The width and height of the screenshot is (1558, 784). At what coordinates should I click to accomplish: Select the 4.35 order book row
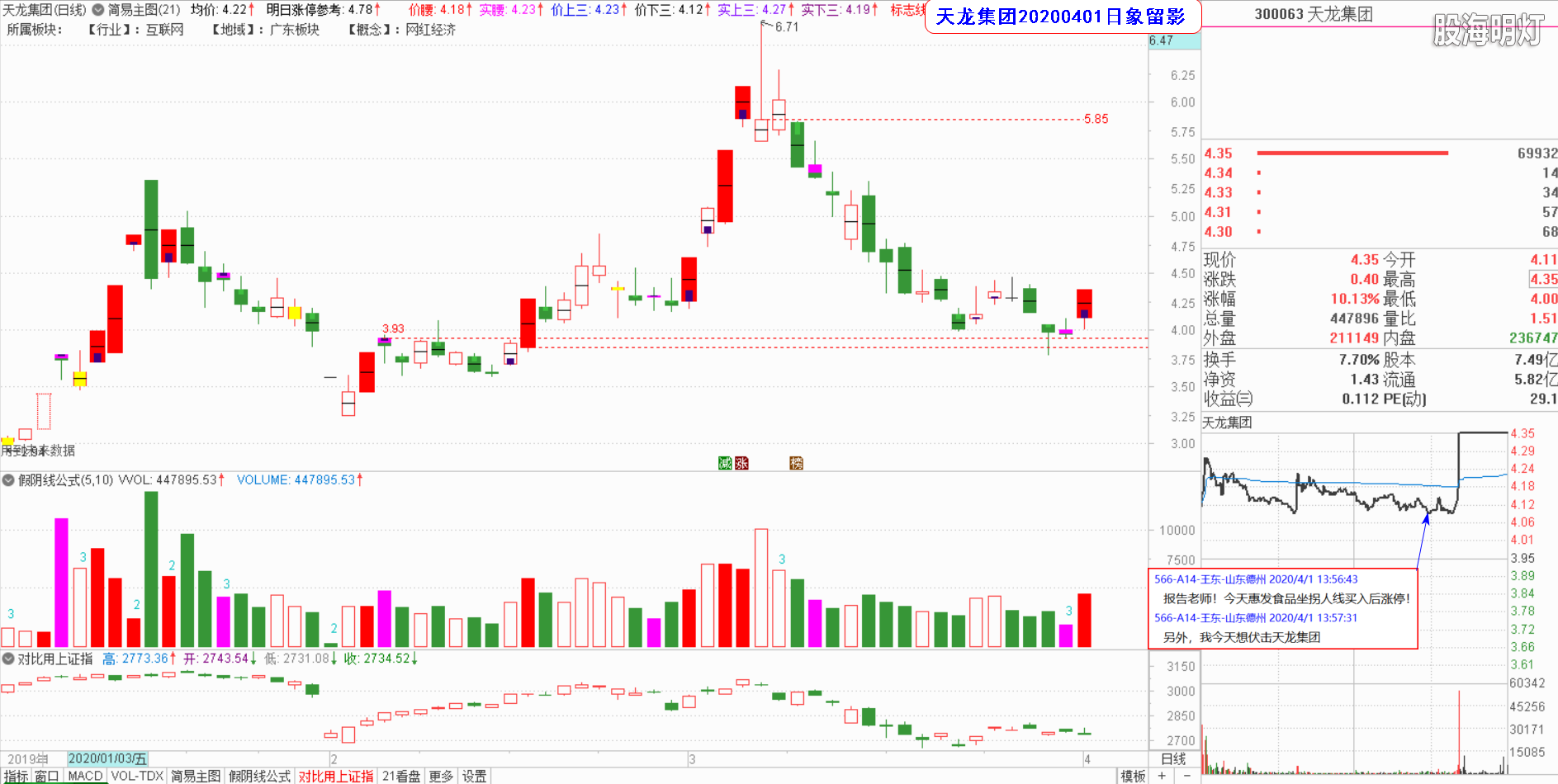[x=1380, y=153]
